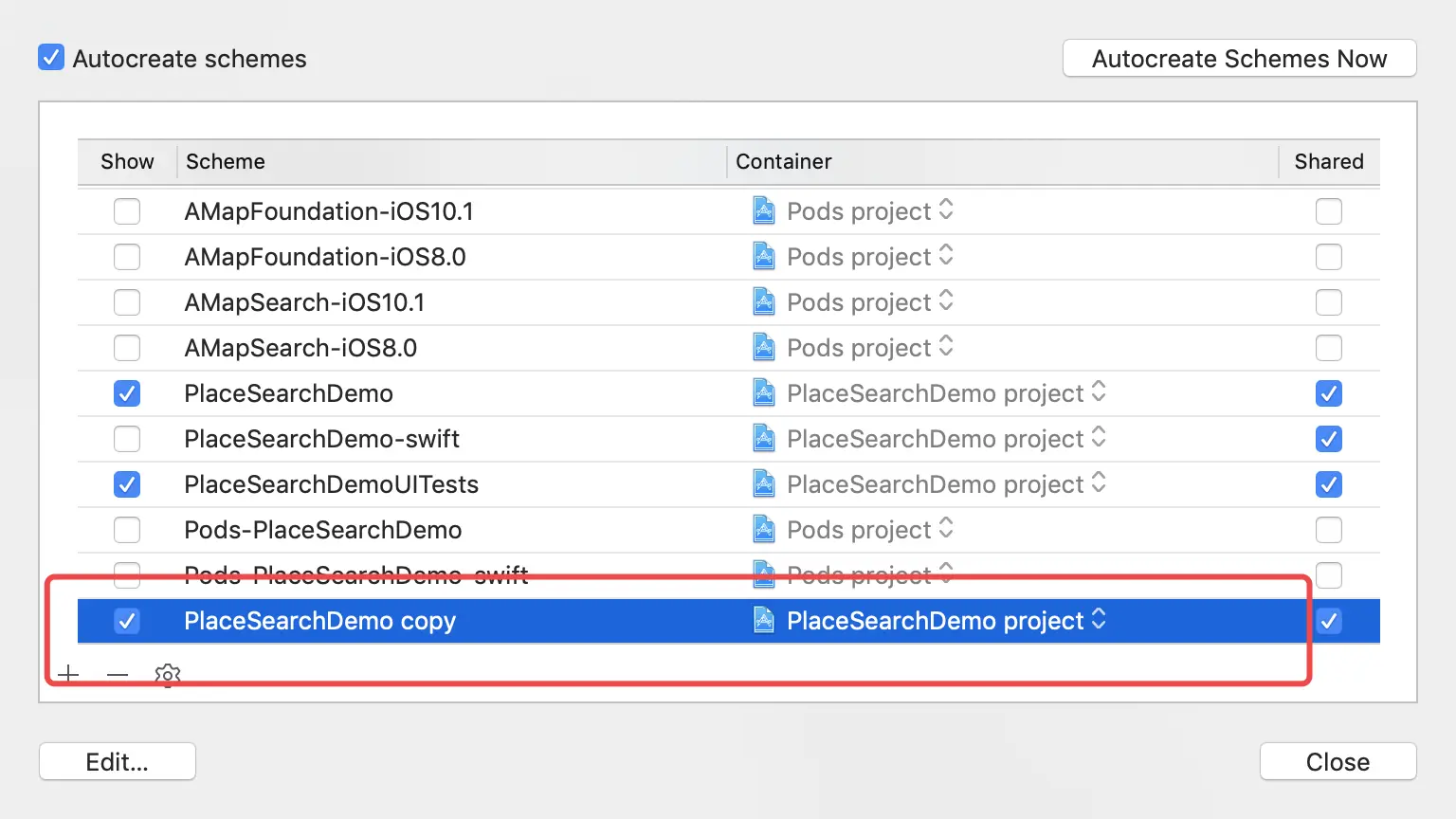This screenshot has width=1456, height=819.
Task: Disable the Autocreate schemes checkbox
Action: [x=51, y=58]
